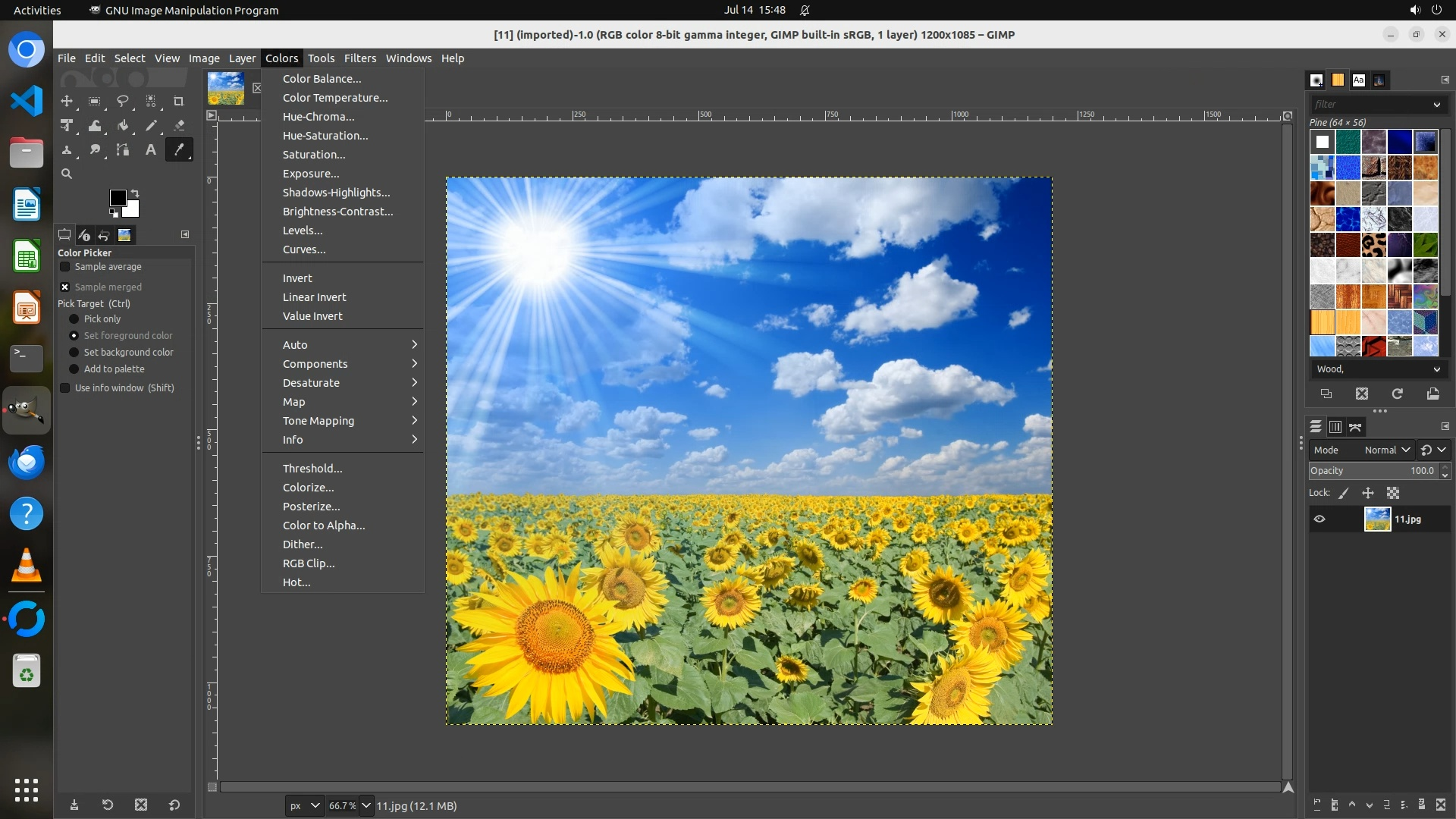Click the black foreground color swatch

[x=118, y=198]
